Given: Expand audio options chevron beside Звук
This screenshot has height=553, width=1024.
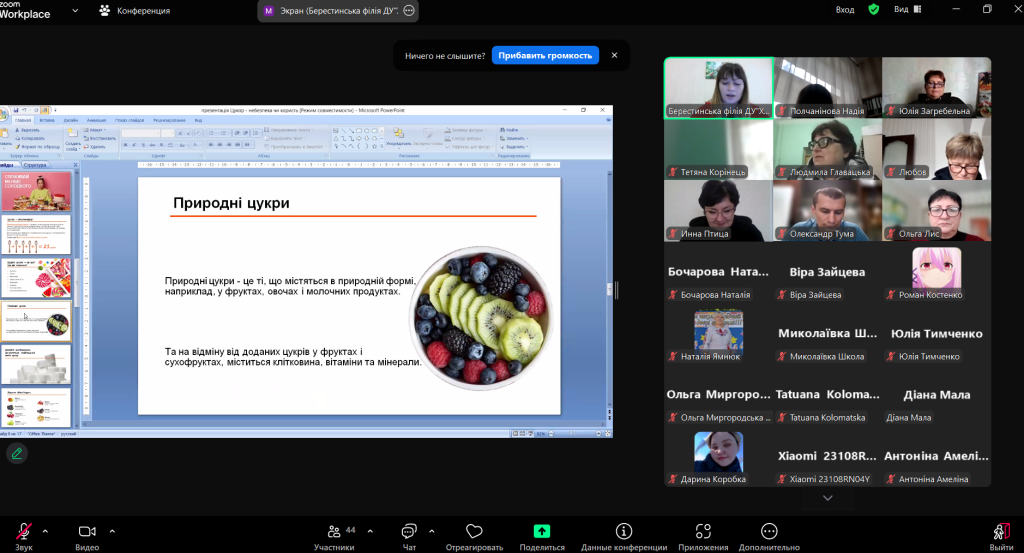Looking at the screenshot, I should pyautogui.click(x=45, y=531).
